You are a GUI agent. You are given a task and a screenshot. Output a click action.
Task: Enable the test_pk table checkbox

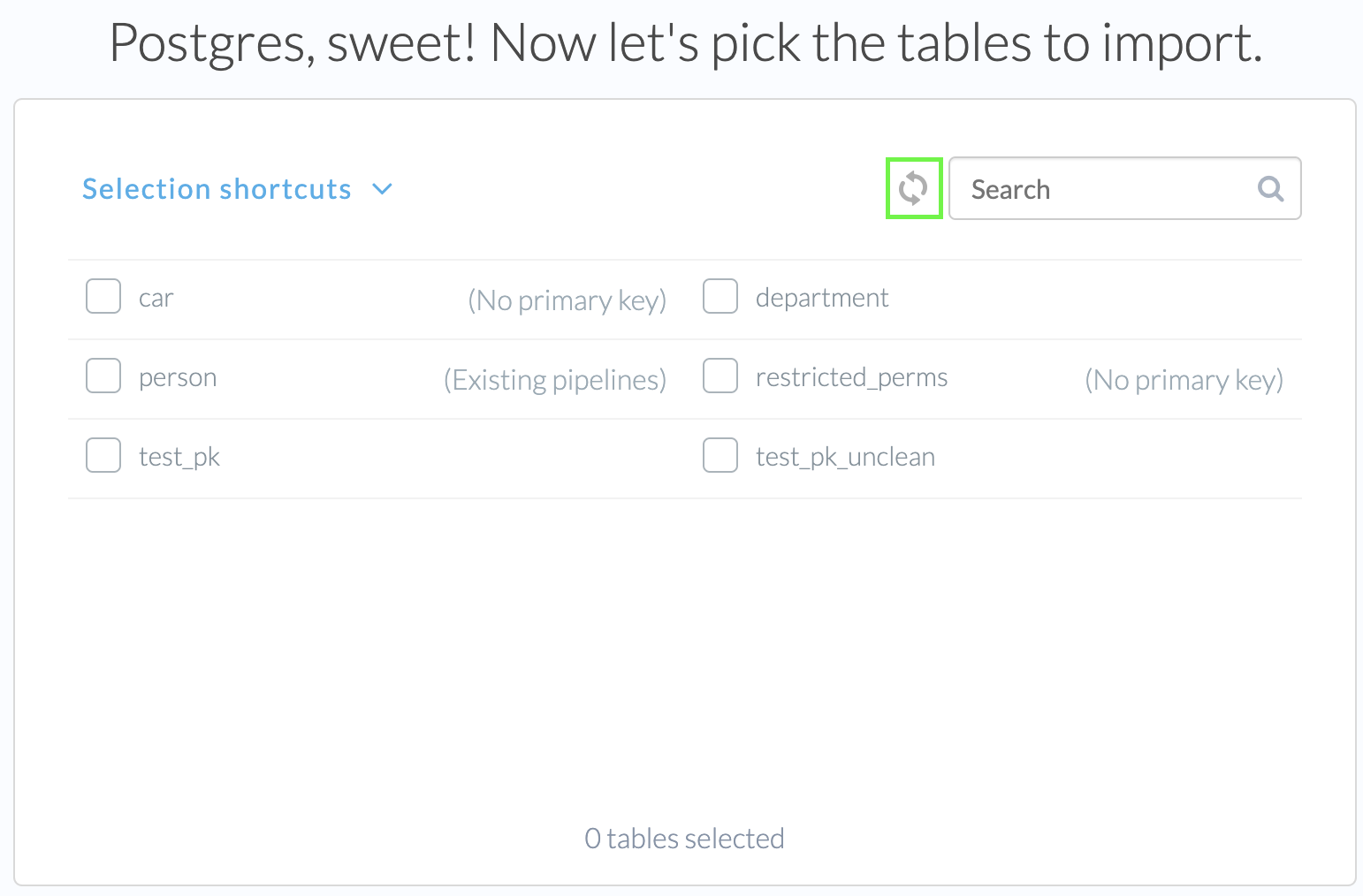coord(103,455)
